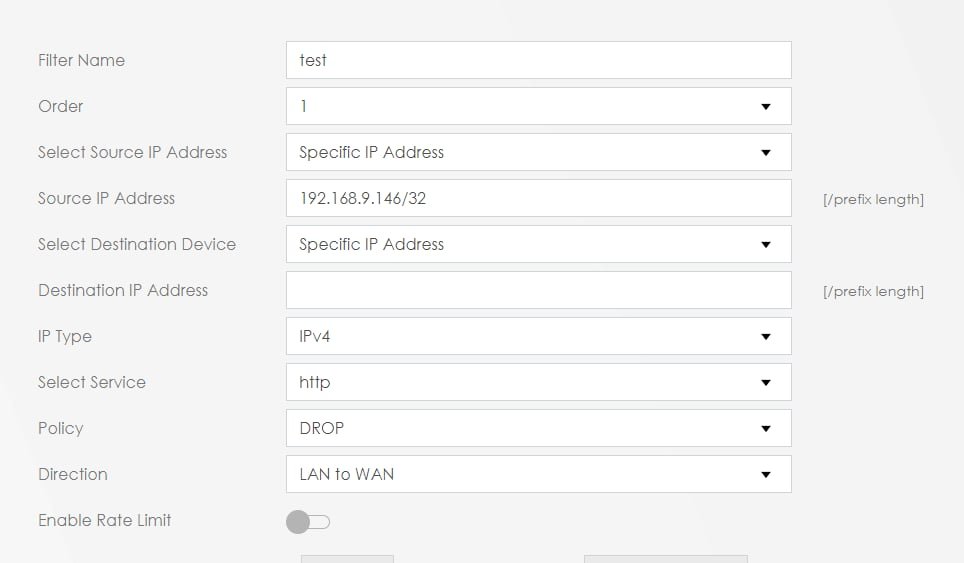The width and height of the screenshot is (964, 563).
Task: Click the prefix length hint beside Destination IP
Action: pyautogui.click(x=873, y=291)
